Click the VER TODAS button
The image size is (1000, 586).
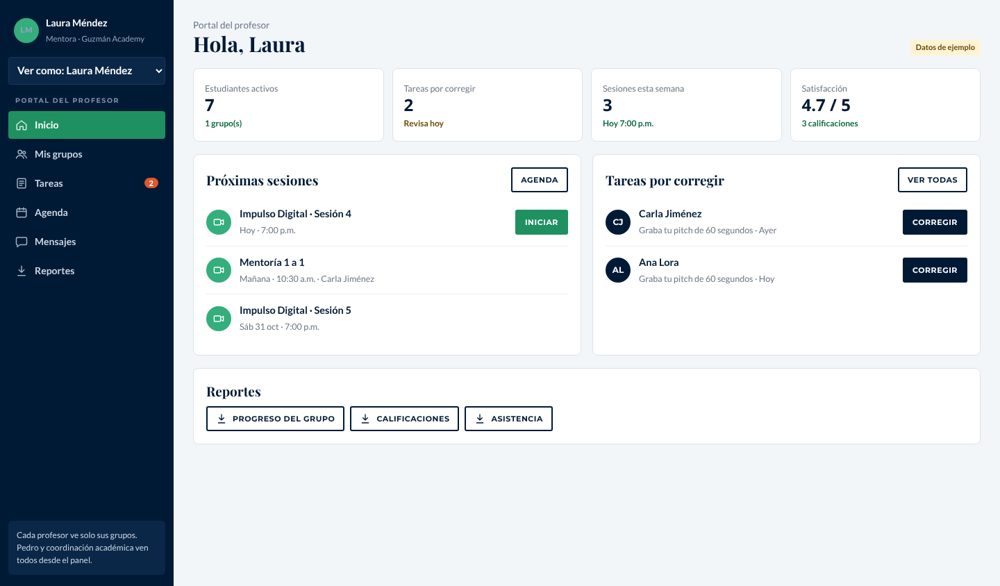coord(932,180)
